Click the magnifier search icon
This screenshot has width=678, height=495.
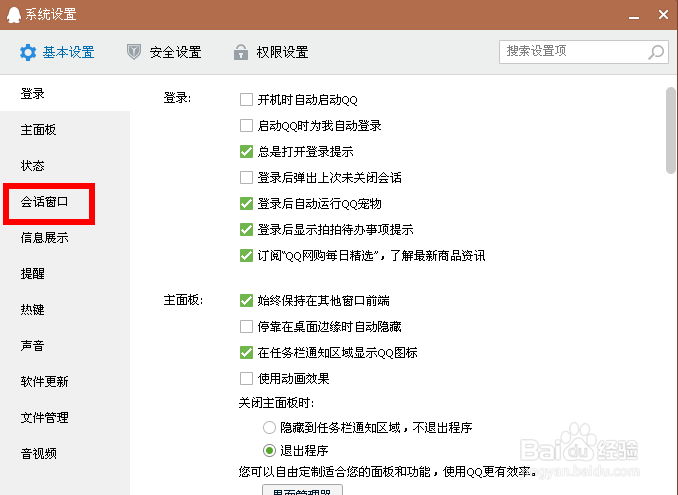click(656, 52)
